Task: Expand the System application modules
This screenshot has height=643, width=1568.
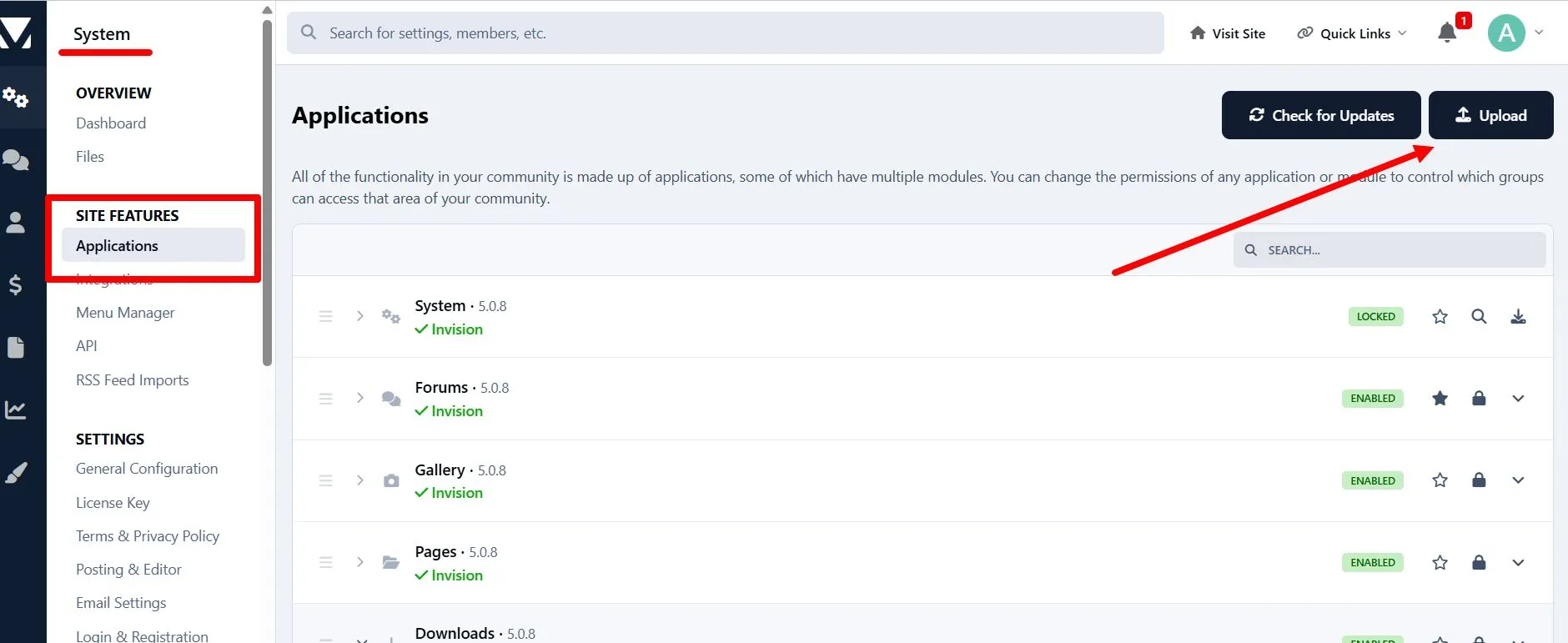Action: click(360, 316)
